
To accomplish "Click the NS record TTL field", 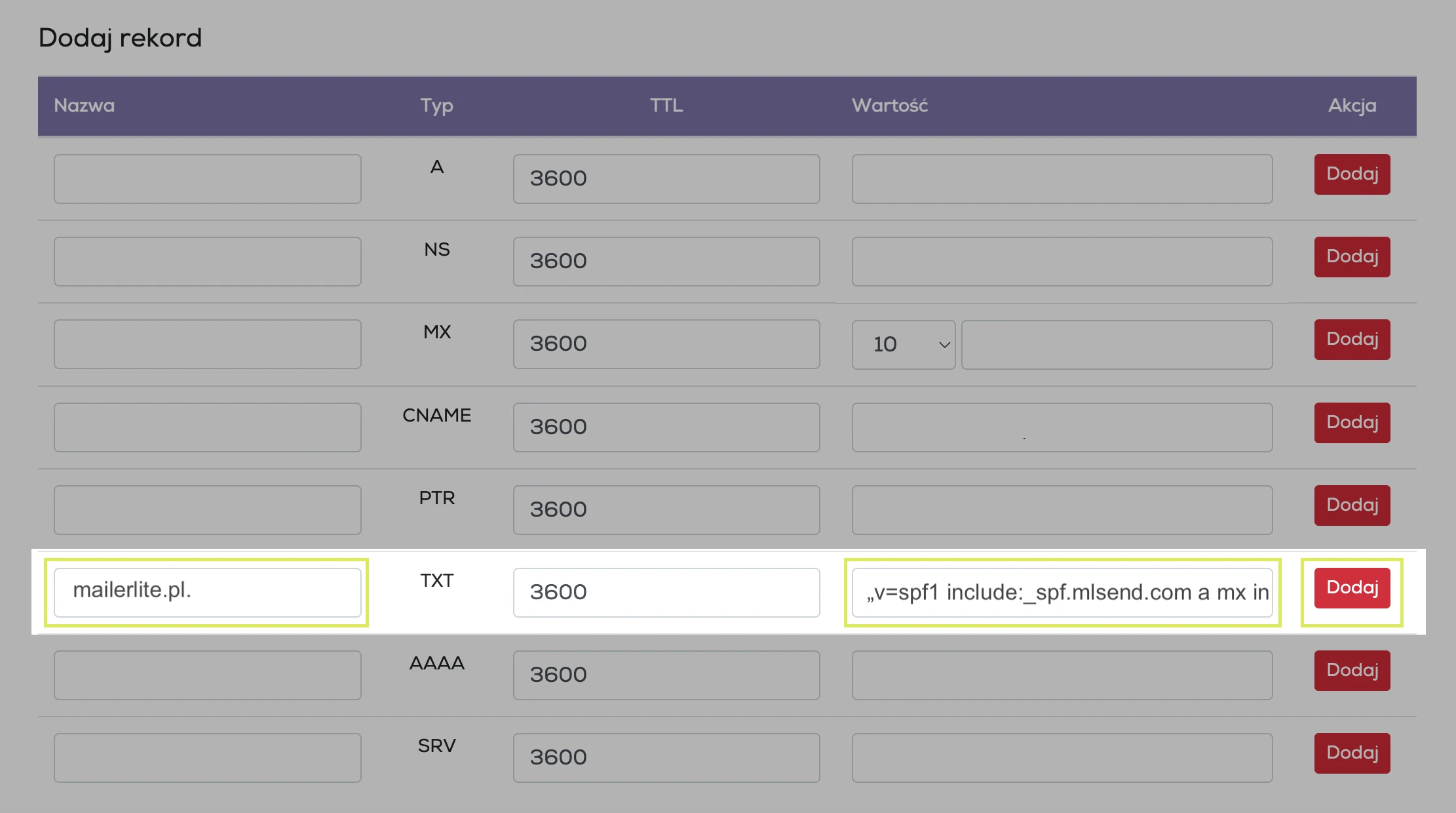I will click(x=666, y=262).
